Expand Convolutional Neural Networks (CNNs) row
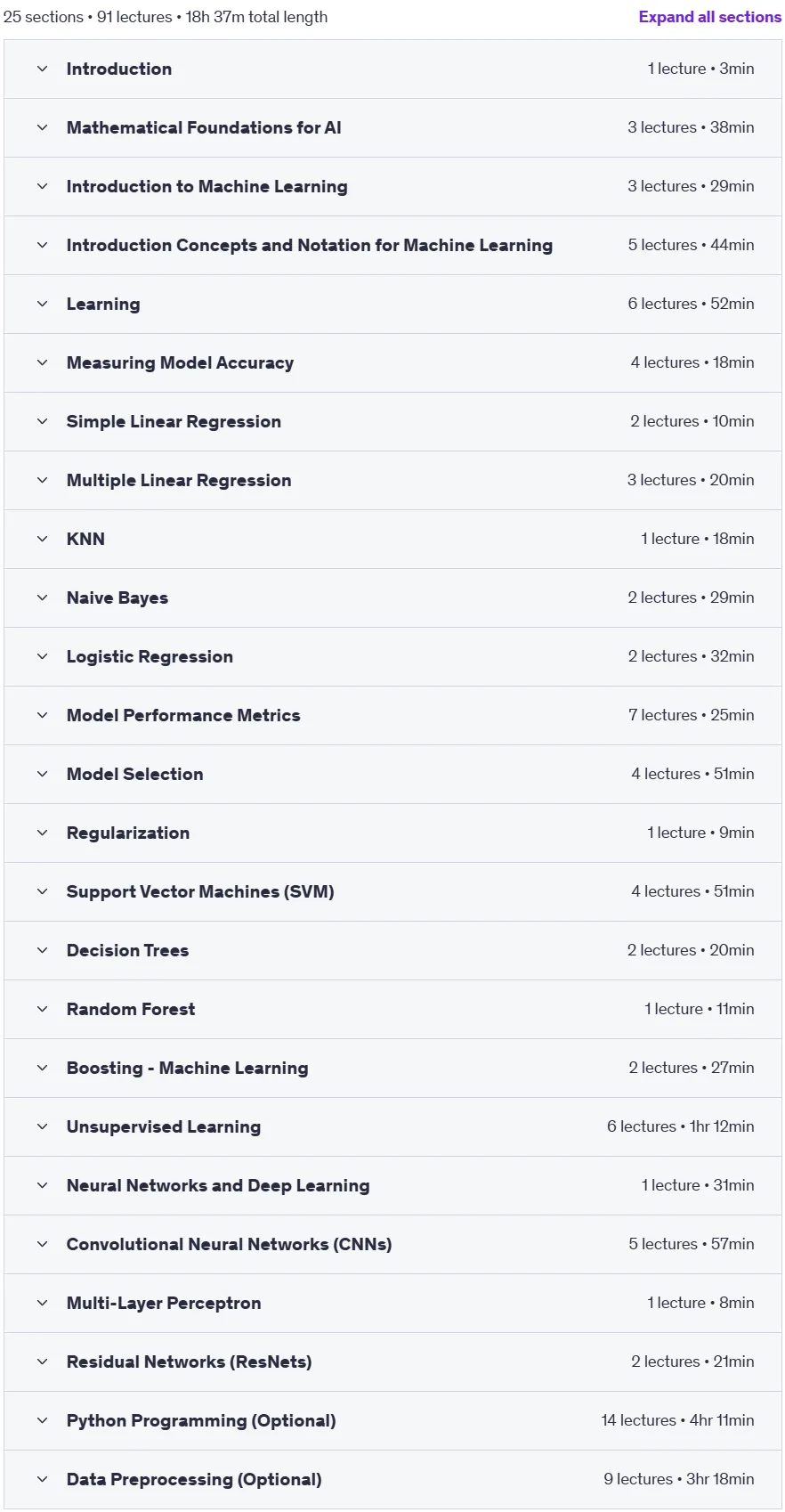Image resolution: width=785 pixels, height=1512 pixels. (x=392, y=1244)
